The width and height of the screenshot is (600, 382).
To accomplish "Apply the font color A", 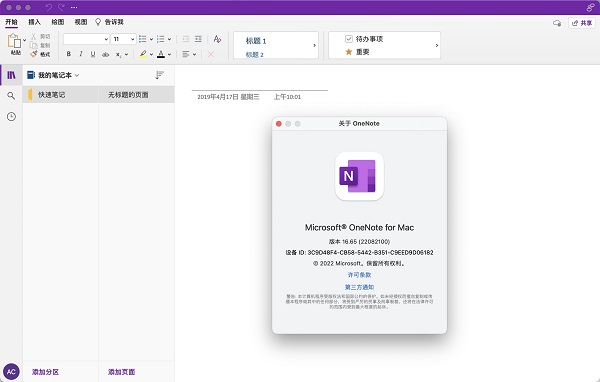I will click(x=161, y=54).
